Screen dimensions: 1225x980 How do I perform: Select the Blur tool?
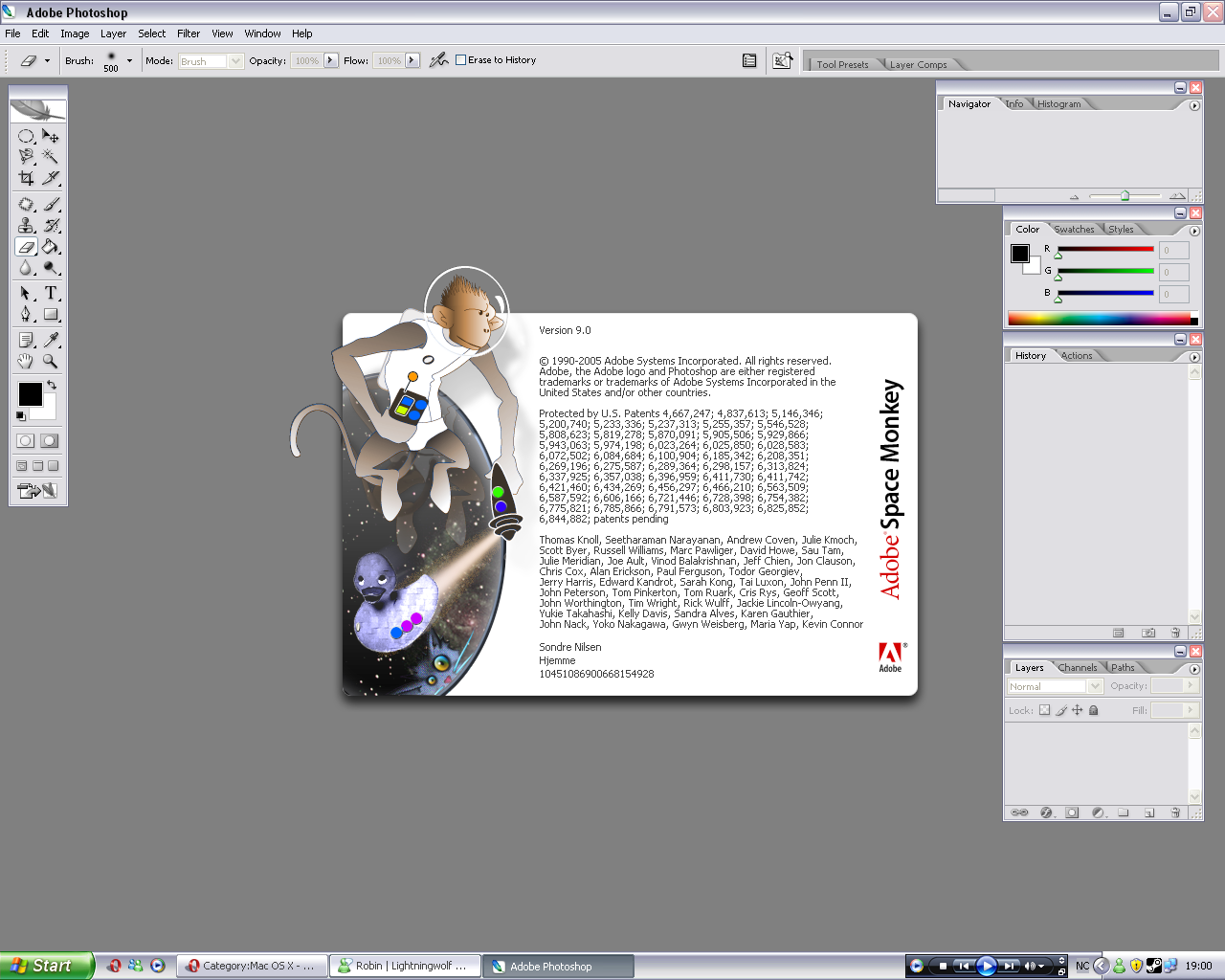click(26, 268)
